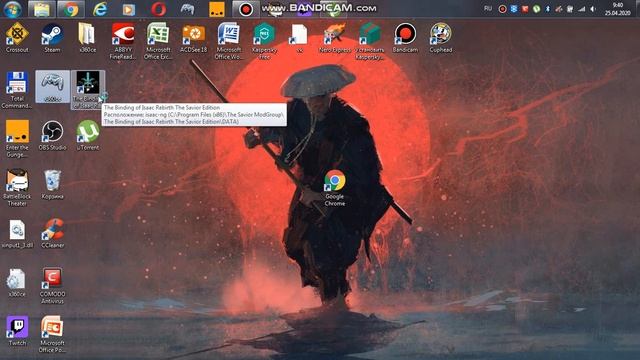The image size is (640, 360).
Task: Open Windows Explorer from the taskbar
Action: click(42, 9)
